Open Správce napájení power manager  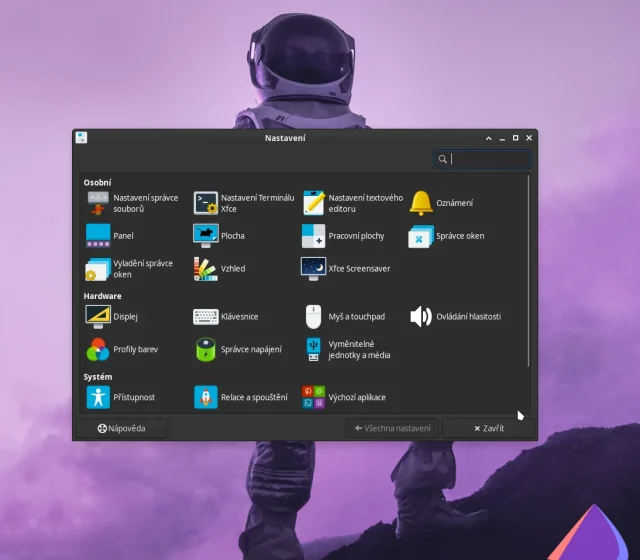pos(206,349)
